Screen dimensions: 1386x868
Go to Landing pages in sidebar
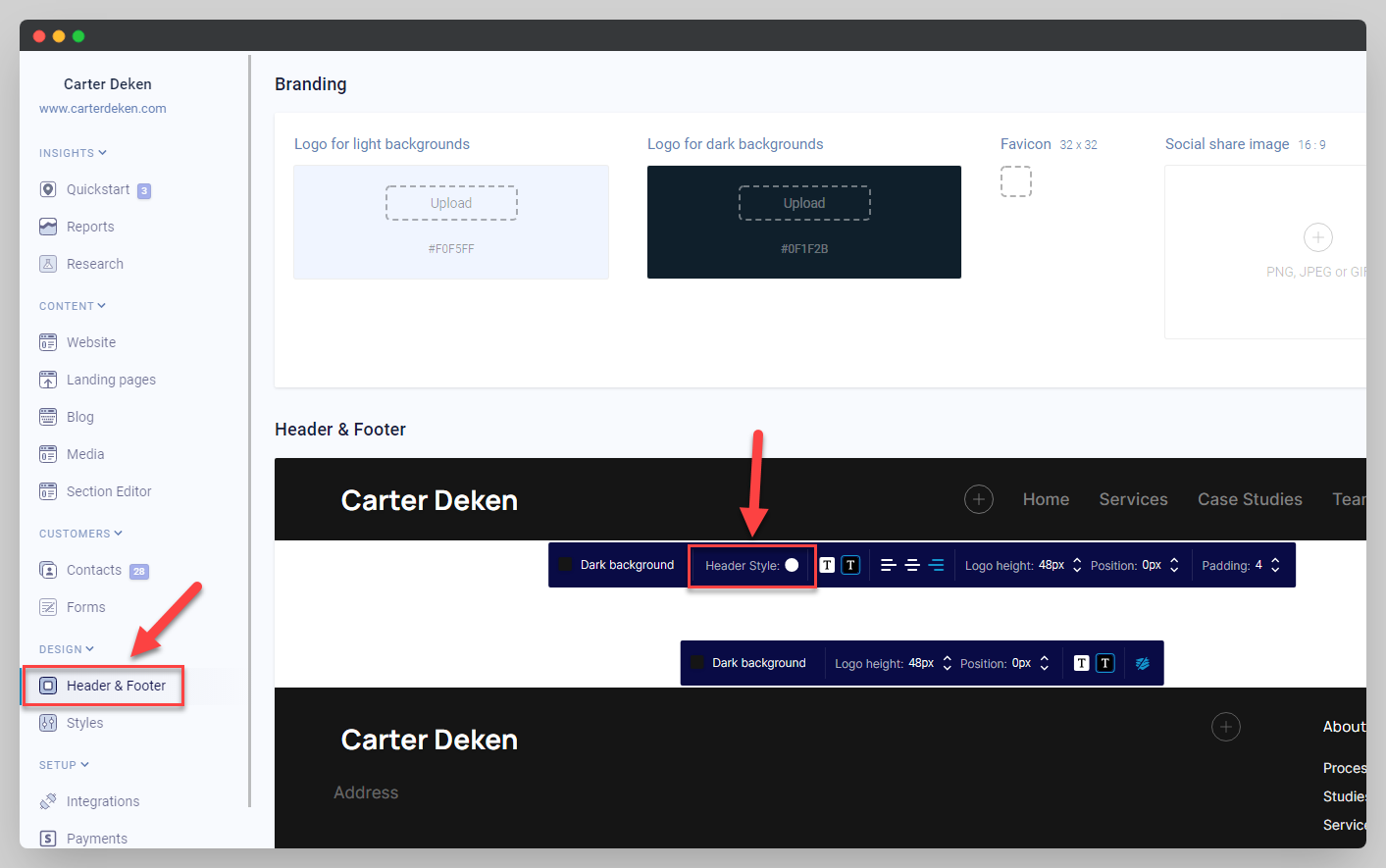click(x=111, y=380)
